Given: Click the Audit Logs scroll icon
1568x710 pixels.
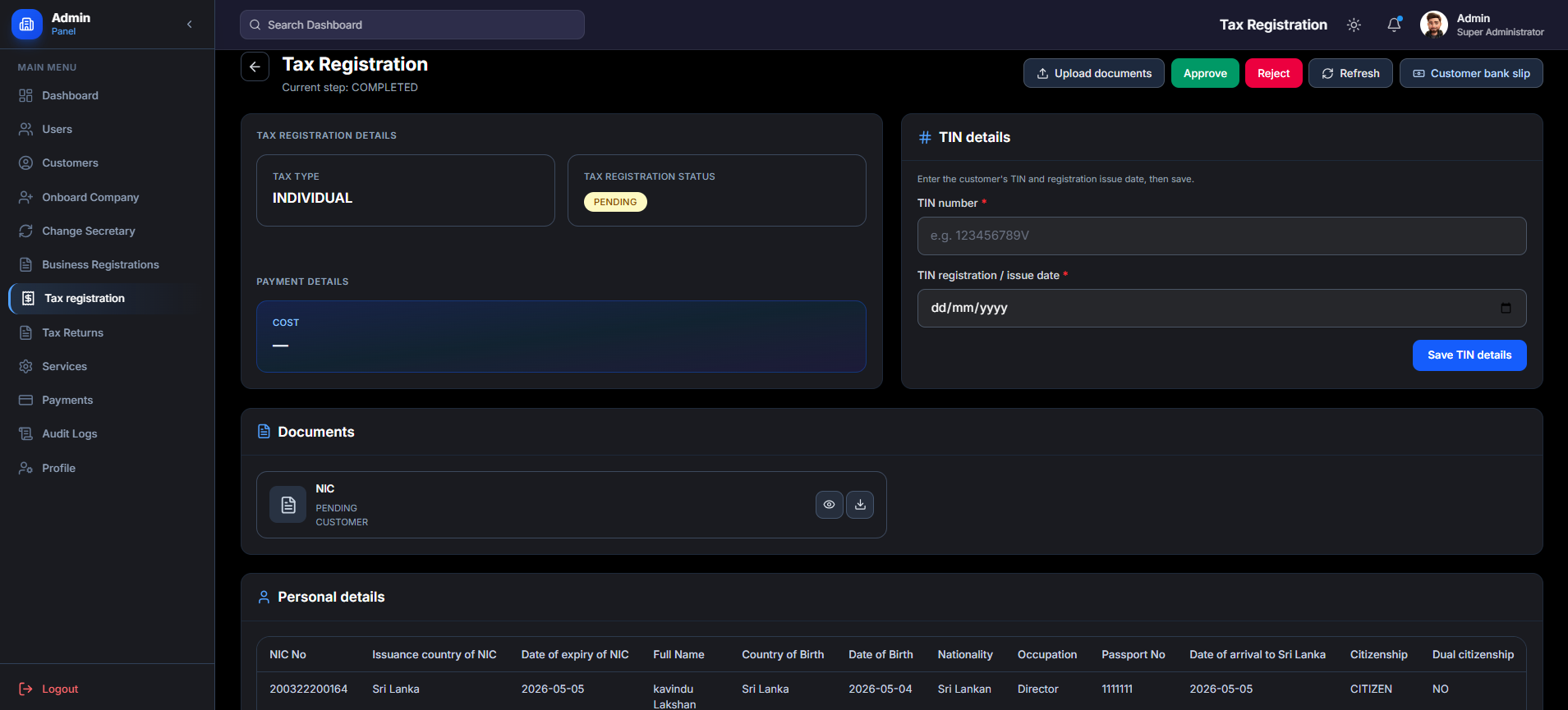Looking at the screenshot, I should tap(25, 433).
